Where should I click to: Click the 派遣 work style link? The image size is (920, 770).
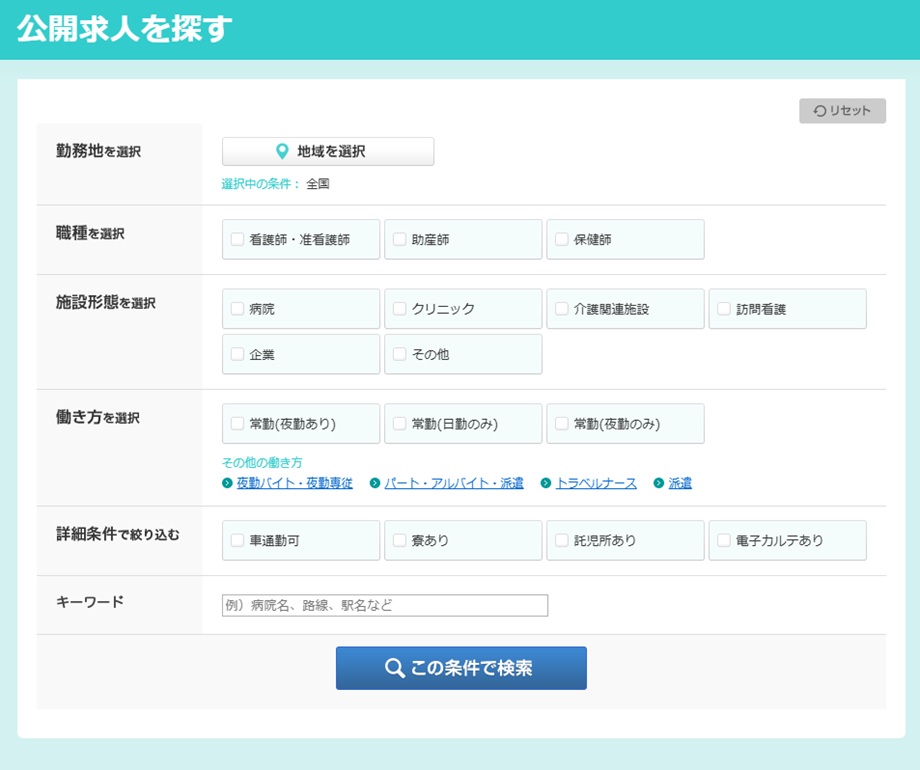point(680,483)
